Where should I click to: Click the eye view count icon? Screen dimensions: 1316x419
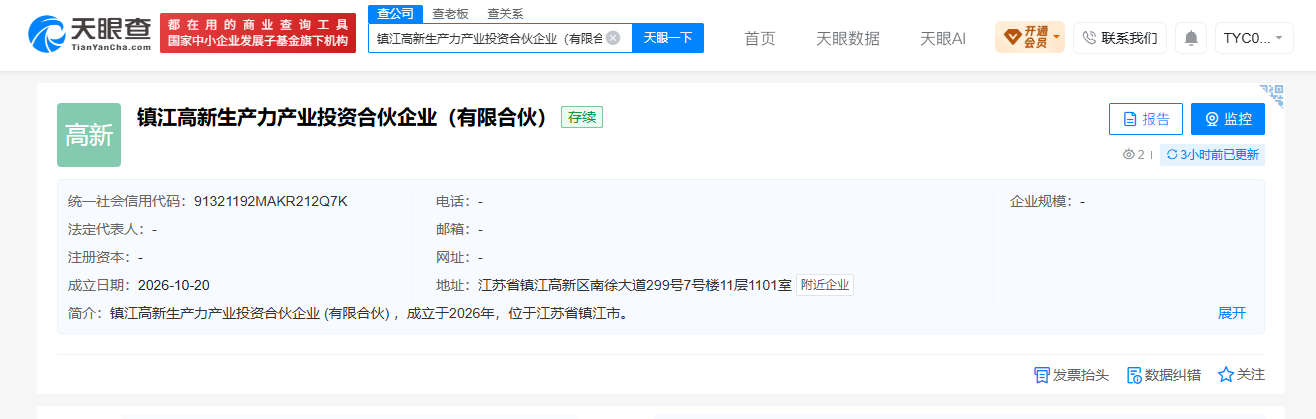[1129, 155]
